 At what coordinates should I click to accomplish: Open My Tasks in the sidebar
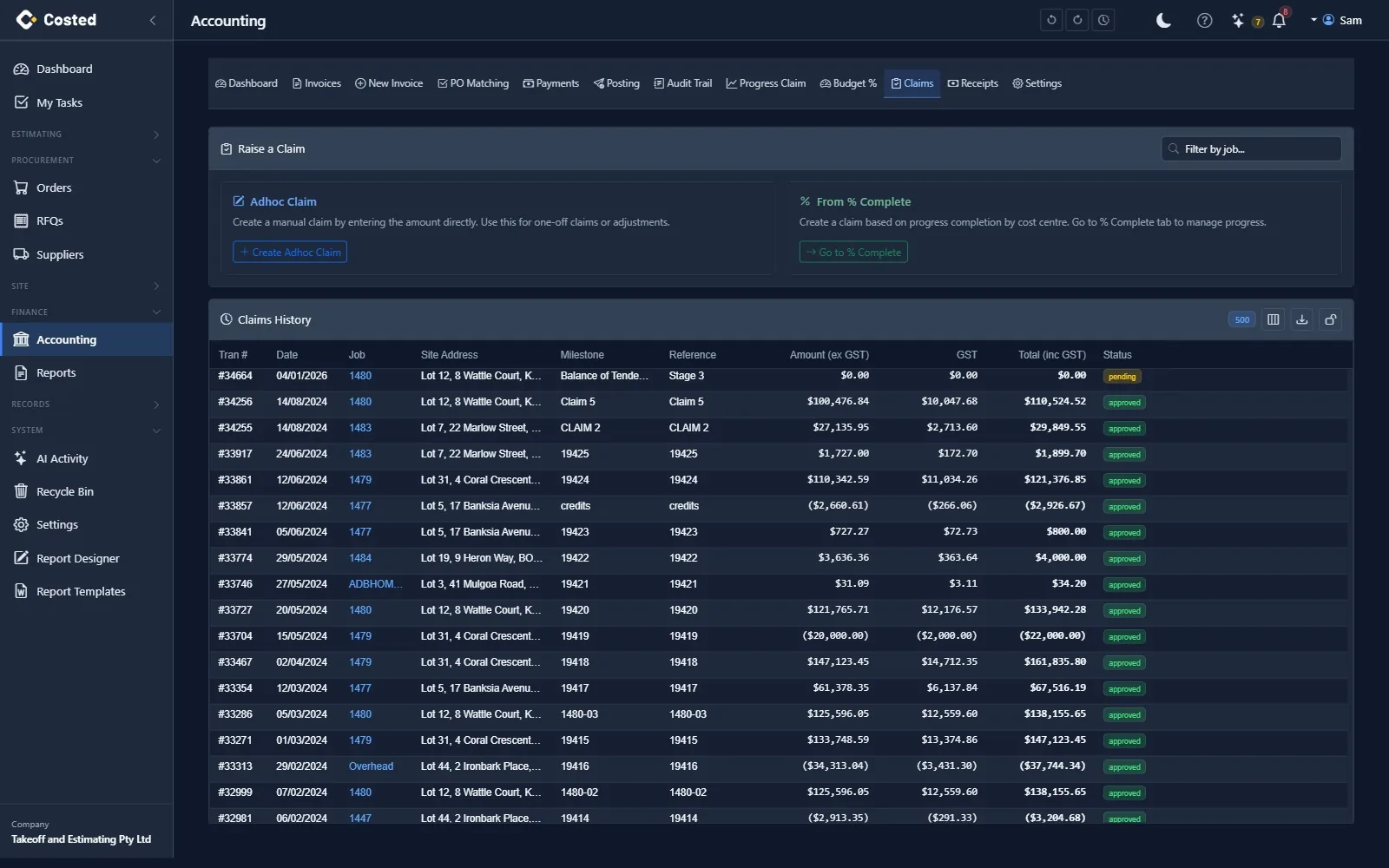point(86,102)
